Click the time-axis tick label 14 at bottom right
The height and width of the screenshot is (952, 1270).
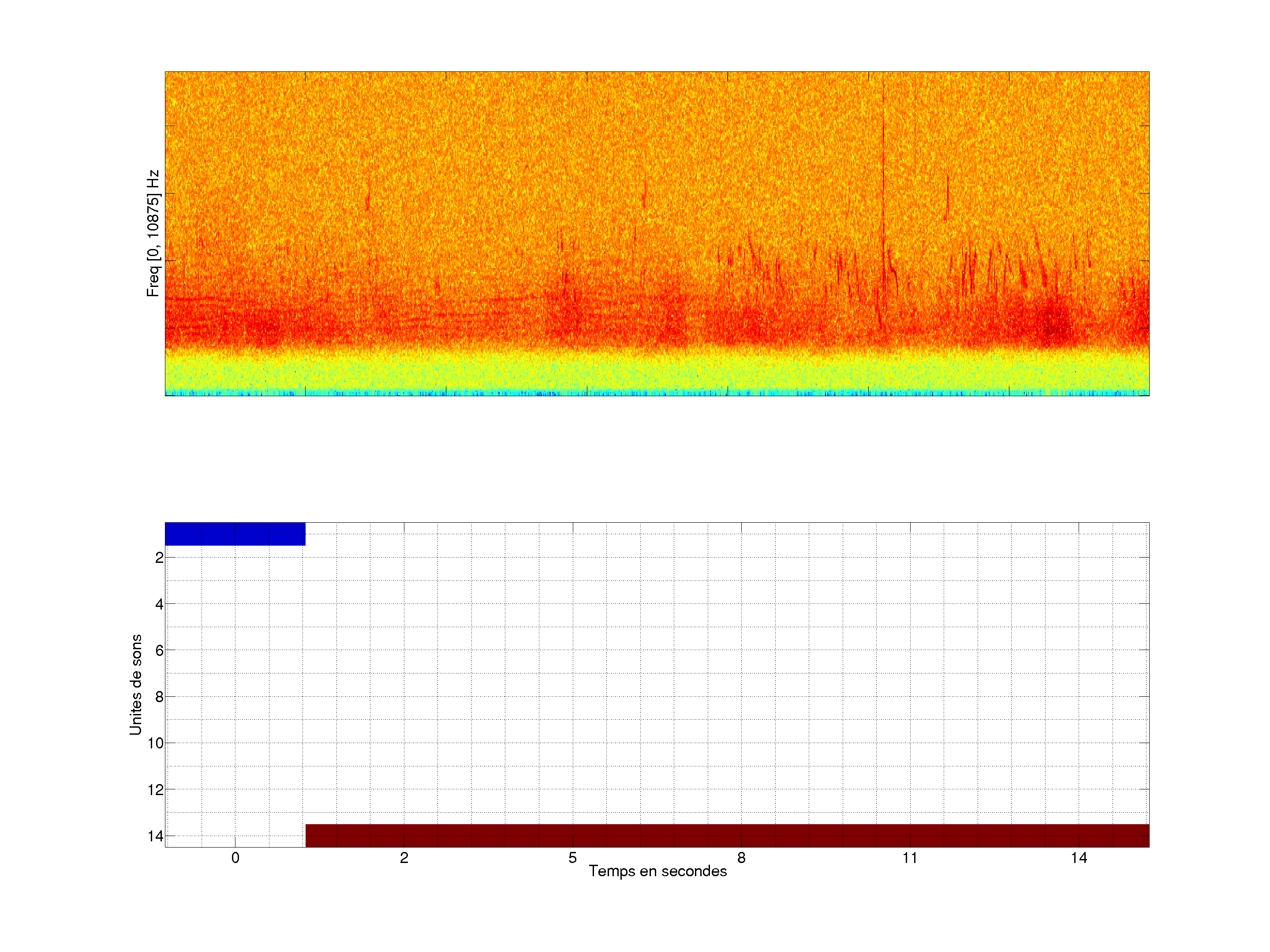point(1078,858)
